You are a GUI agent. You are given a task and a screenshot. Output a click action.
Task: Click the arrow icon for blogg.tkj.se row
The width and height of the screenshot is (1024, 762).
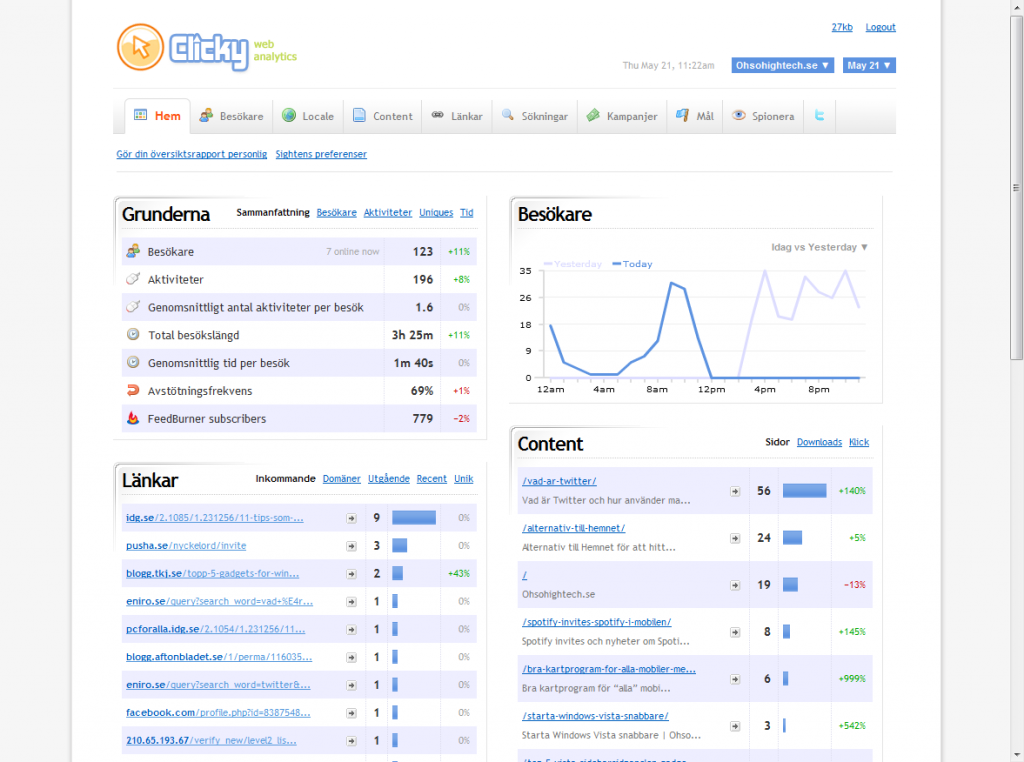pos(351,574)
